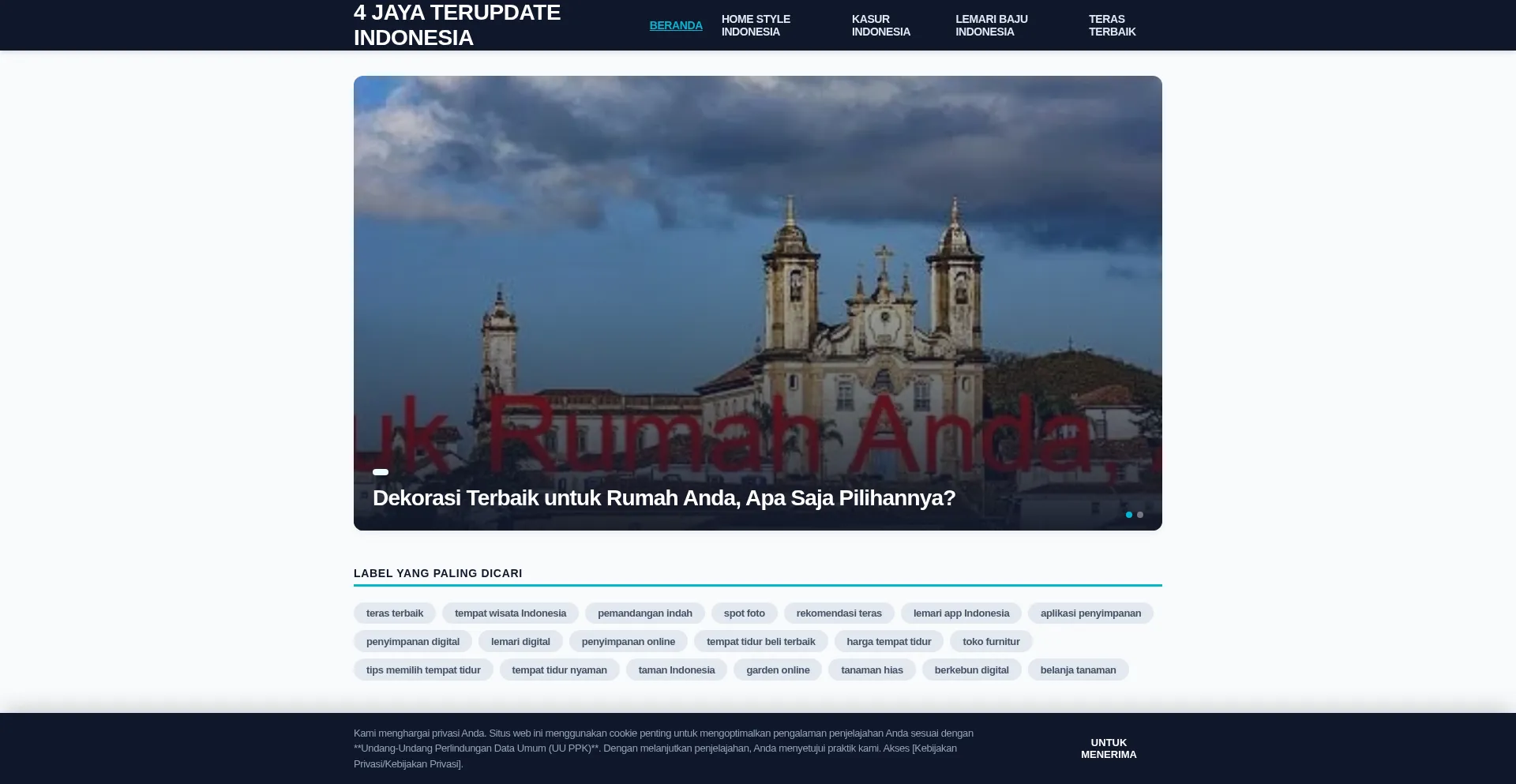Image resolution: width=1516 pixels, height=784 pixels.
Task: Choose the 'penyimpanan digital' tag
Action: tap(413, 642)
